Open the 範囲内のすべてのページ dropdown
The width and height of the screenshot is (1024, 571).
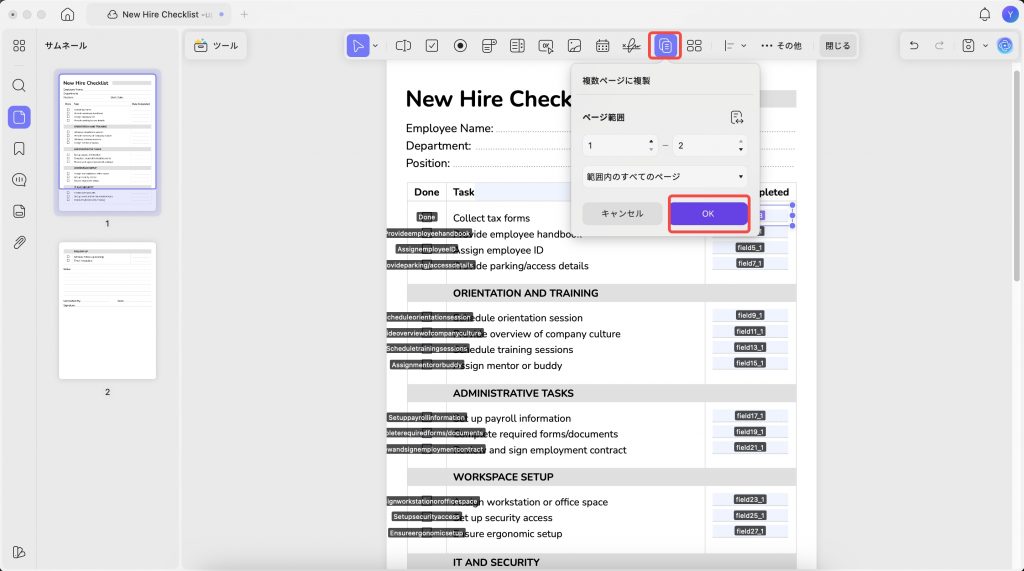pyautogui.click(x=665, y=176)
